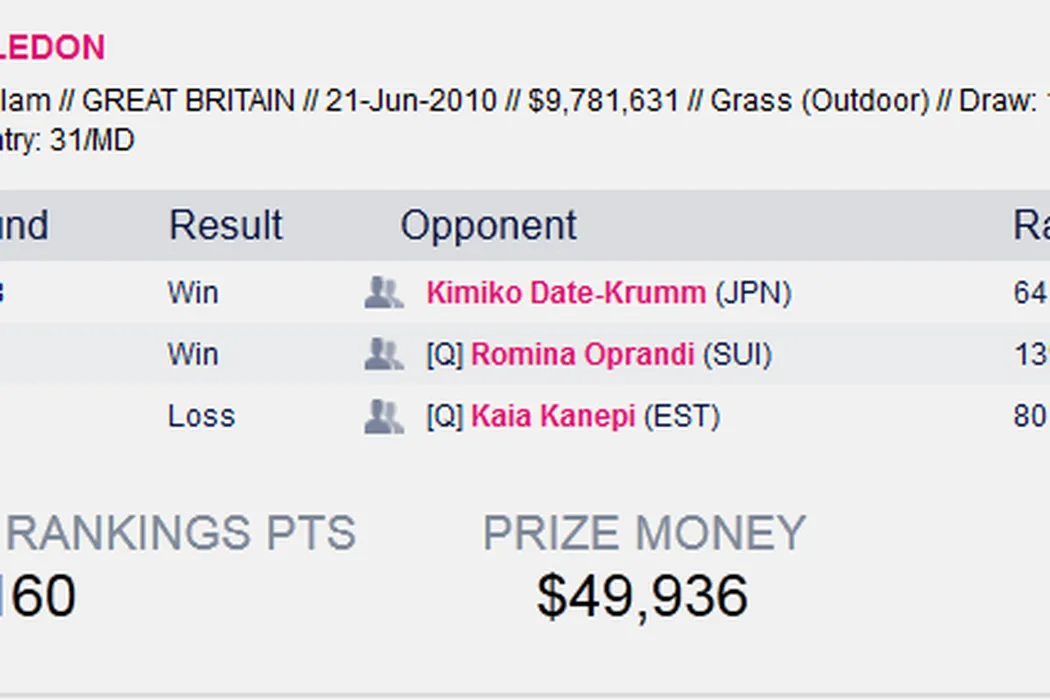Click the rank value 80 in Kanepi row

tap(1030, 416)
